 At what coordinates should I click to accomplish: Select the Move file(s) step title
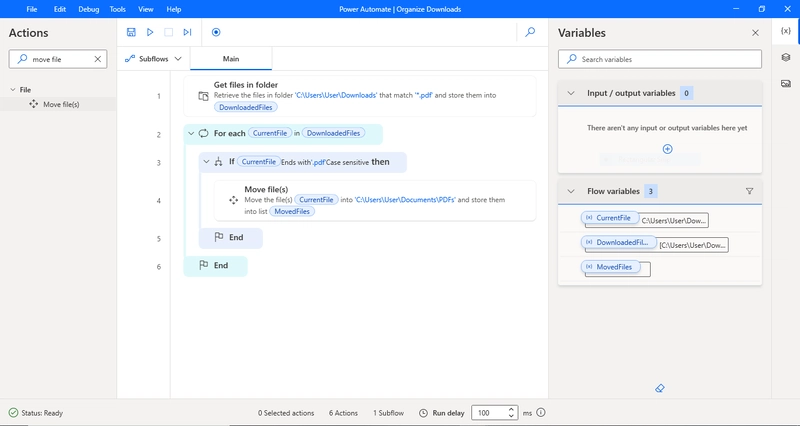pyautogui.click(x=266, y=189)
